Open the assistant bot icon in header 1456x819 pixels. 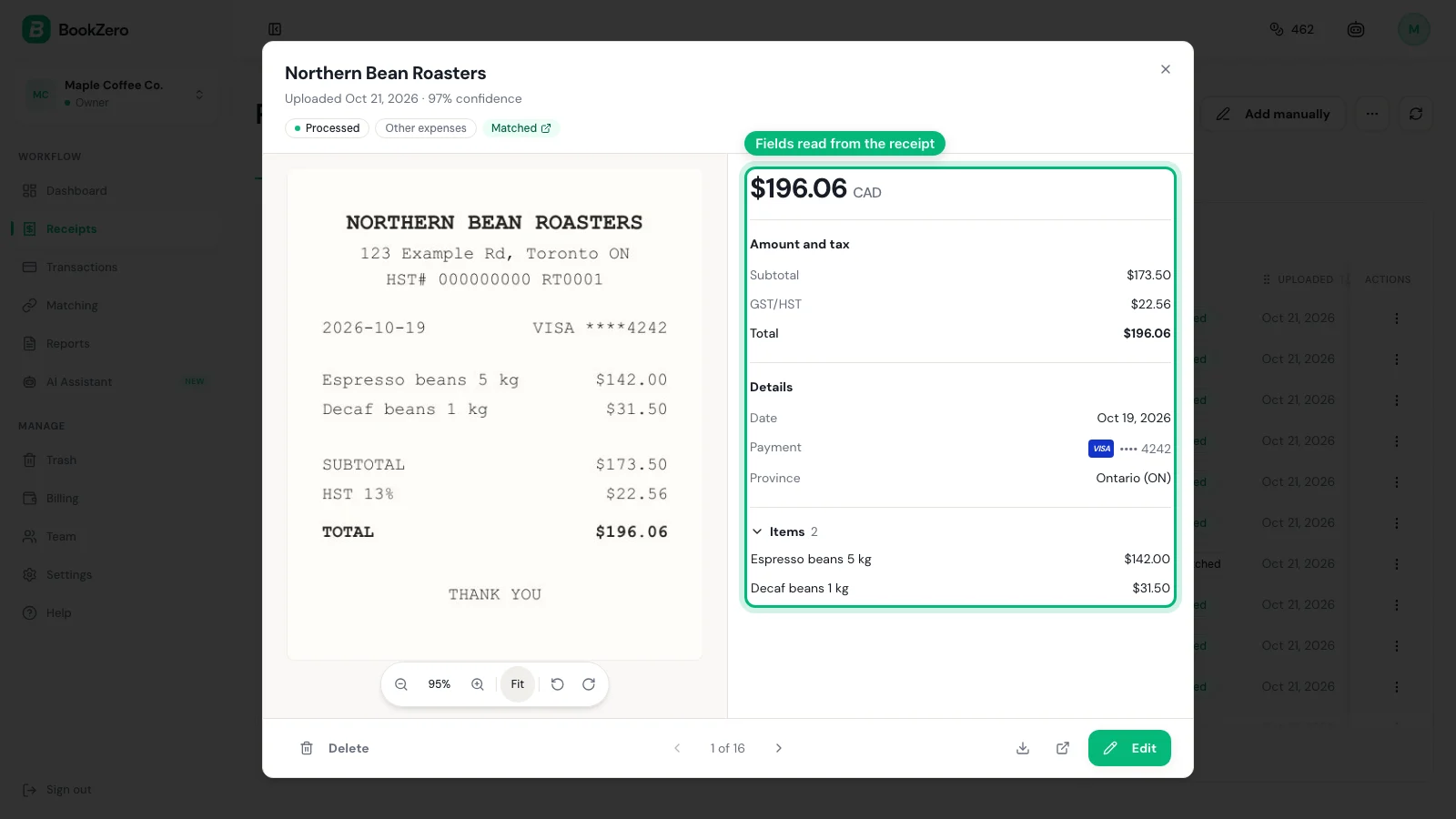(x=1356, y=29)
